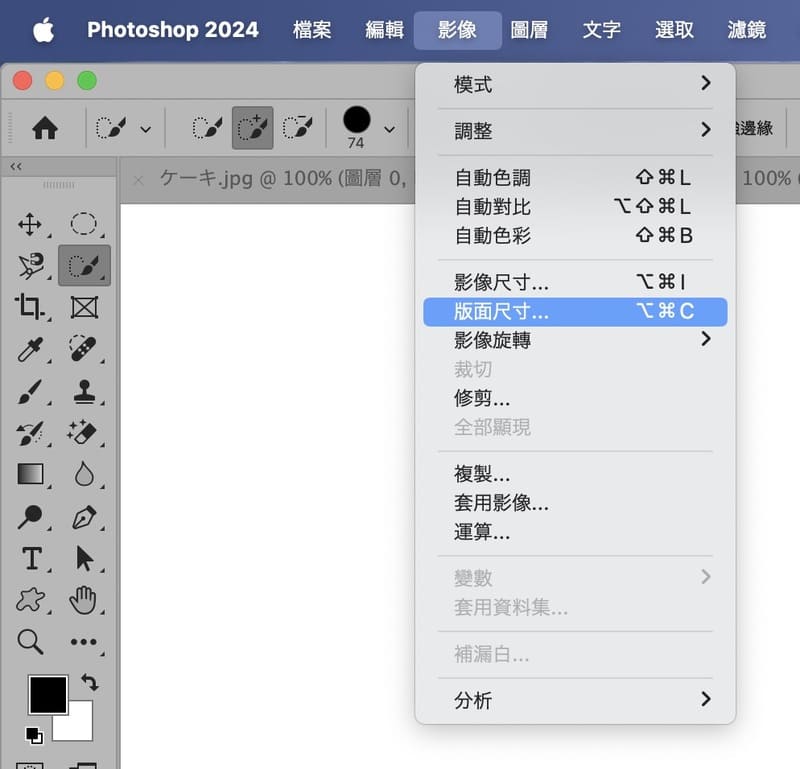Select the Elliptical Marquee tool
The height and width of the screenshot is (769, 800).
coord(83,224)
